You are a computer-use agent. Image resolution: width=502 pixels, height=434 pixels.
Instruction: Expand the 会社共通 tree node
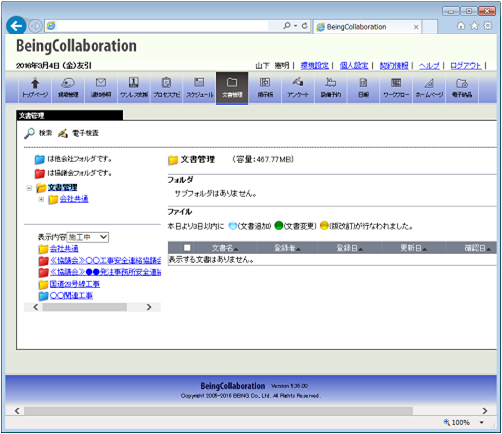(x=41, y=200)
